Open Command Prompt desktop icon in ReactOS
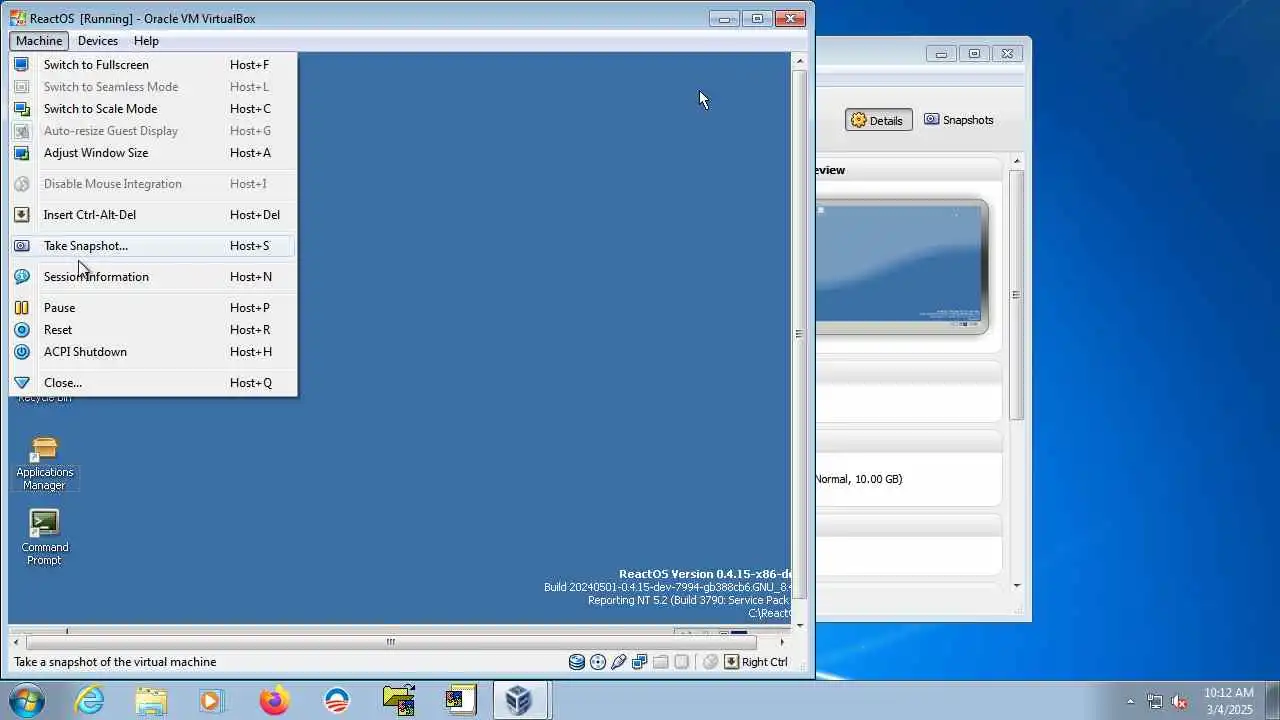1280x720 pixels. coord(44,538)
